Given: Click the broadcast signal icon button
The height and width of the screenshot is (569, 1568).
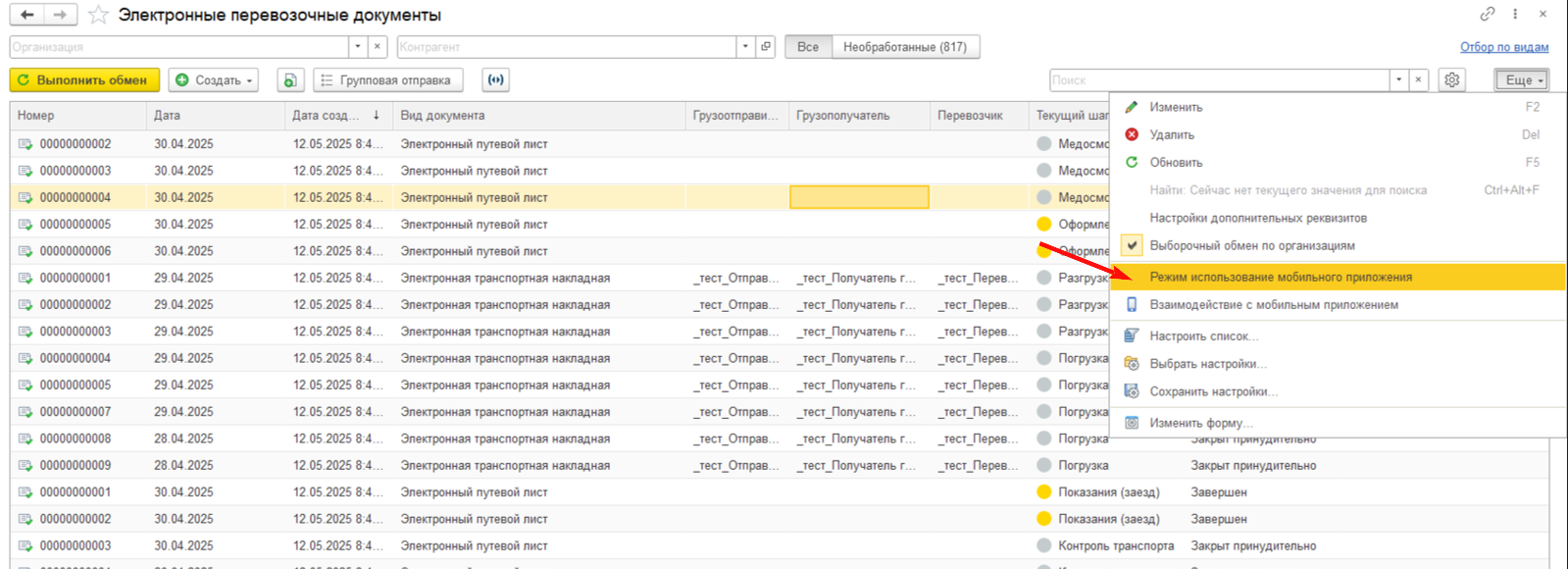Looking at the screenshot, I should (x=496, y=80).
